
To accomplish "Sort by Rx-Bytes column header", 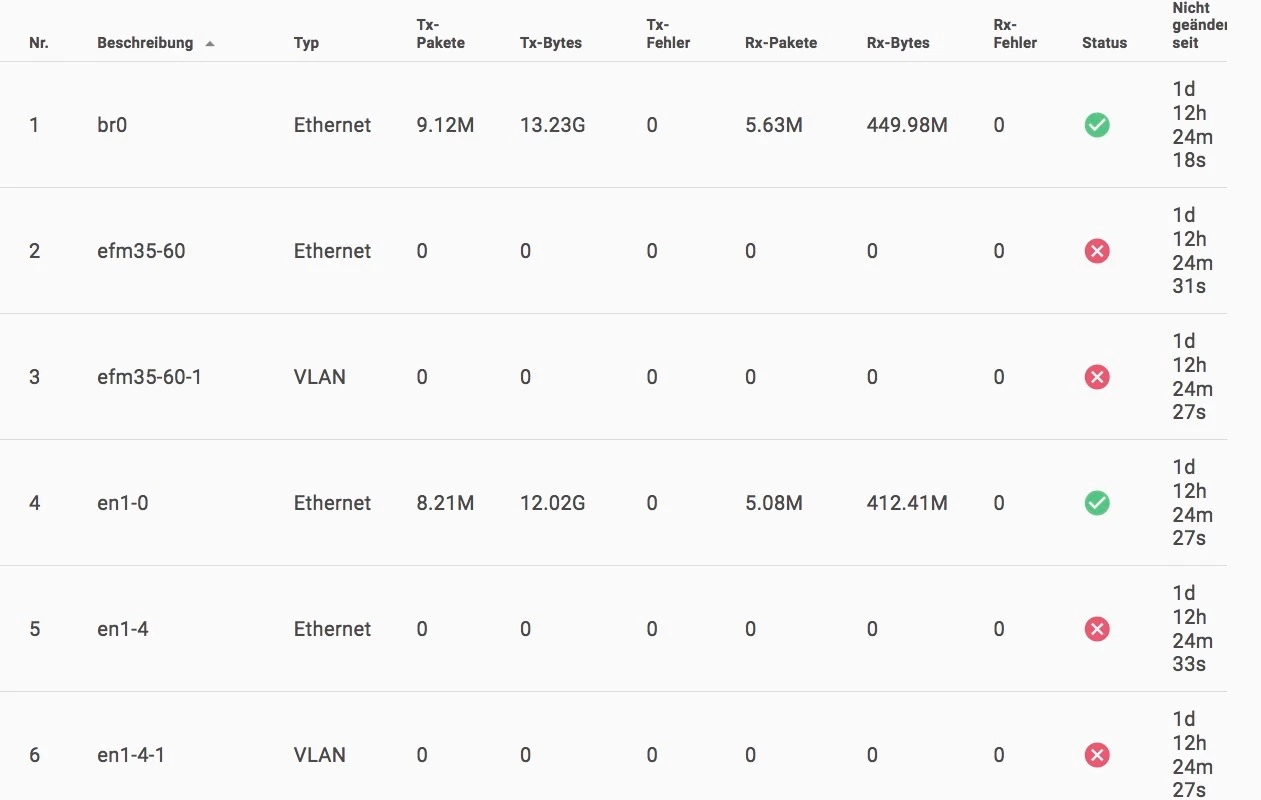I will 898,43.
